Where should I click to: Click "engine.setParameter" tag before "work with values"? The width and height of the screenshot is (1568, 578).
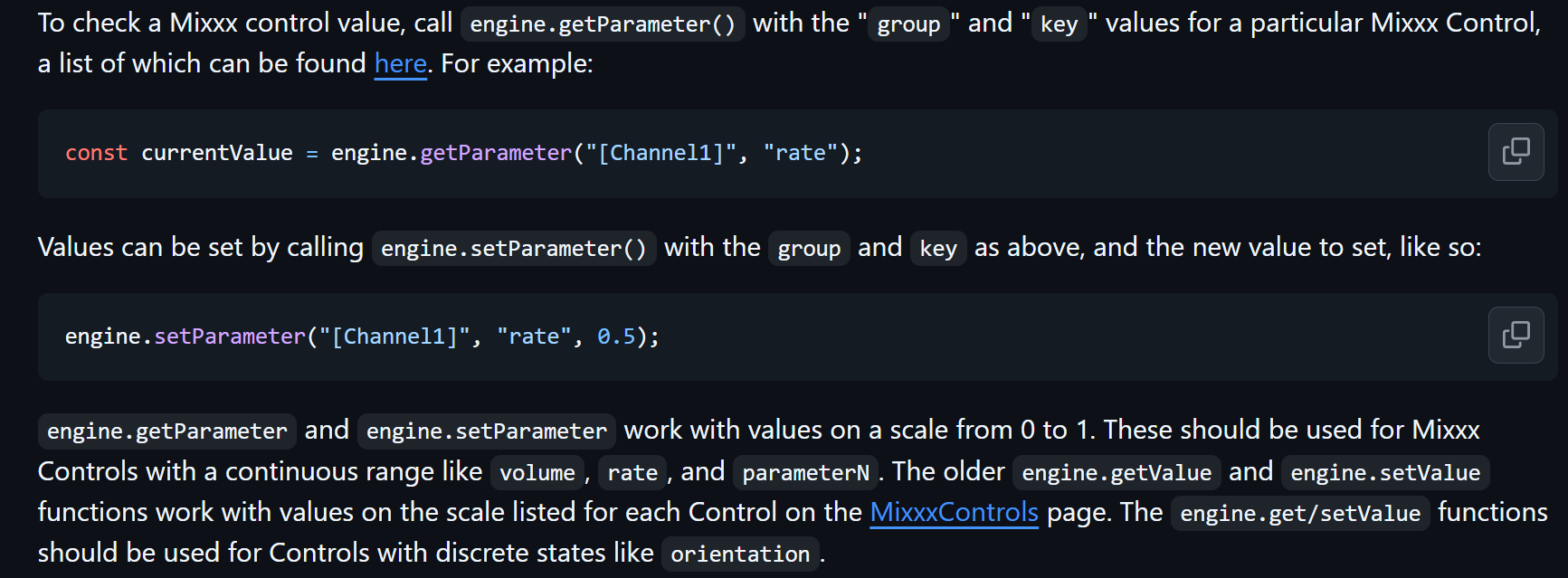[x=486, y=431]
